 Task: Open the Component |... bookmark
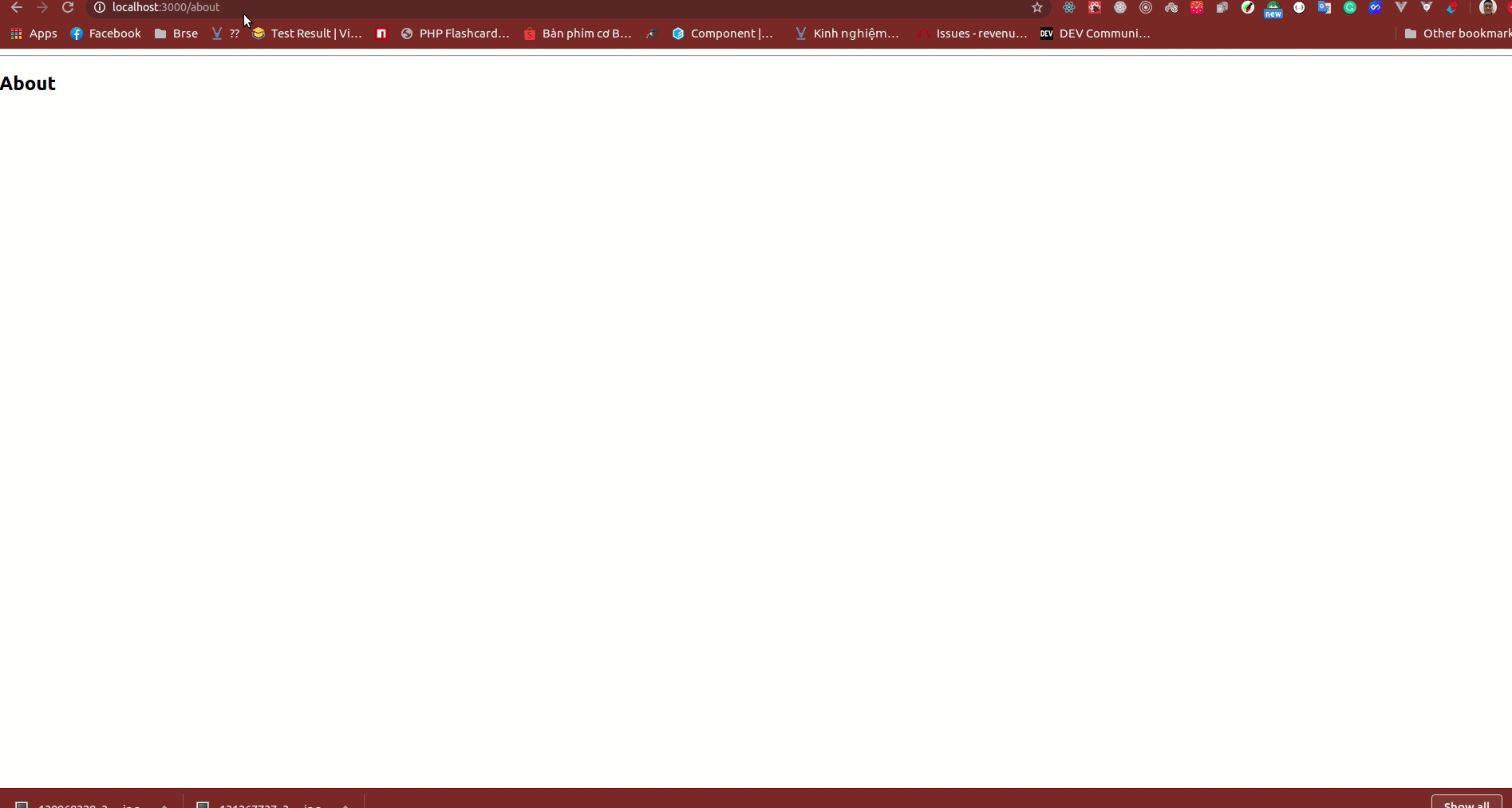click(x=723, y=34)
